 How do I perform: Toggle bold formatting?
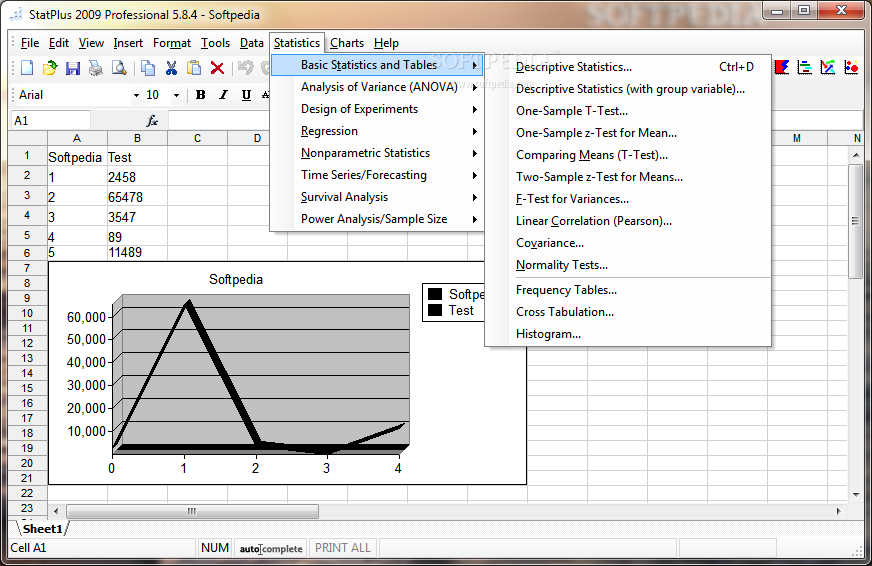pyautogui.click(x=201, y=95)
